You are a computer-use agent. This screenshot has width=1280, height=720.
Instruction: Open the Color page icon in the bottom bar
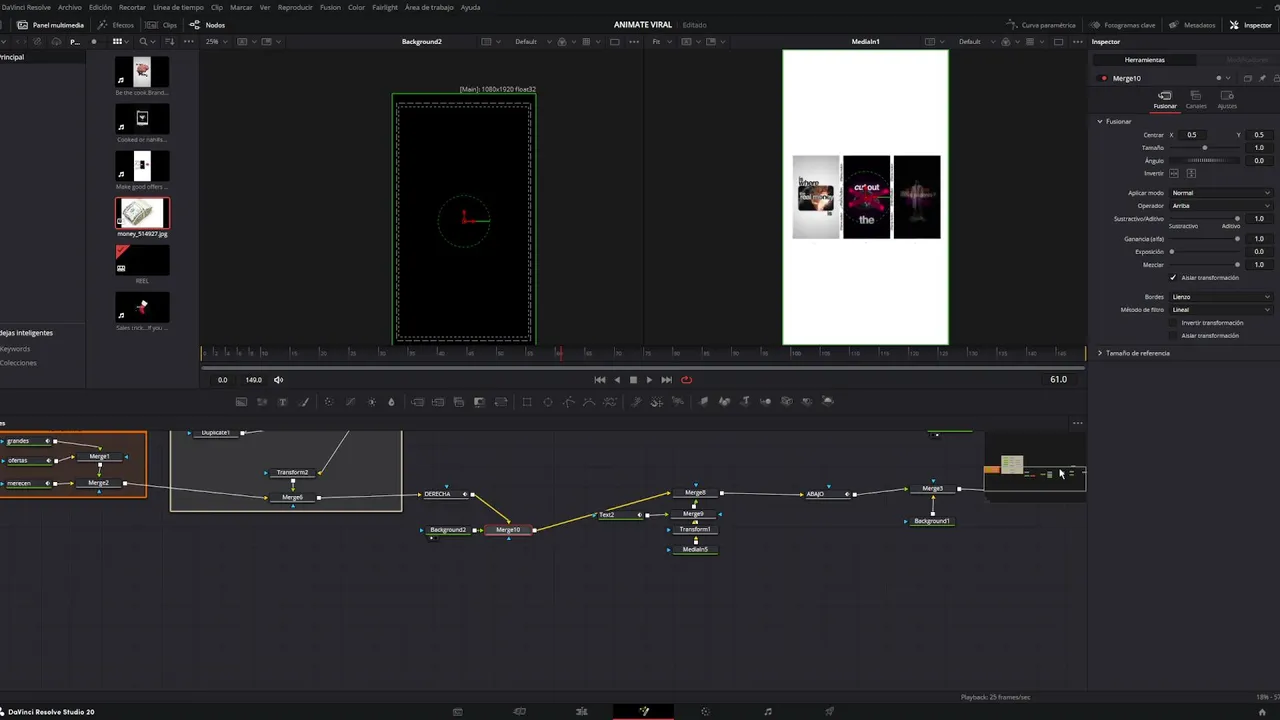[x=706, y=712]
